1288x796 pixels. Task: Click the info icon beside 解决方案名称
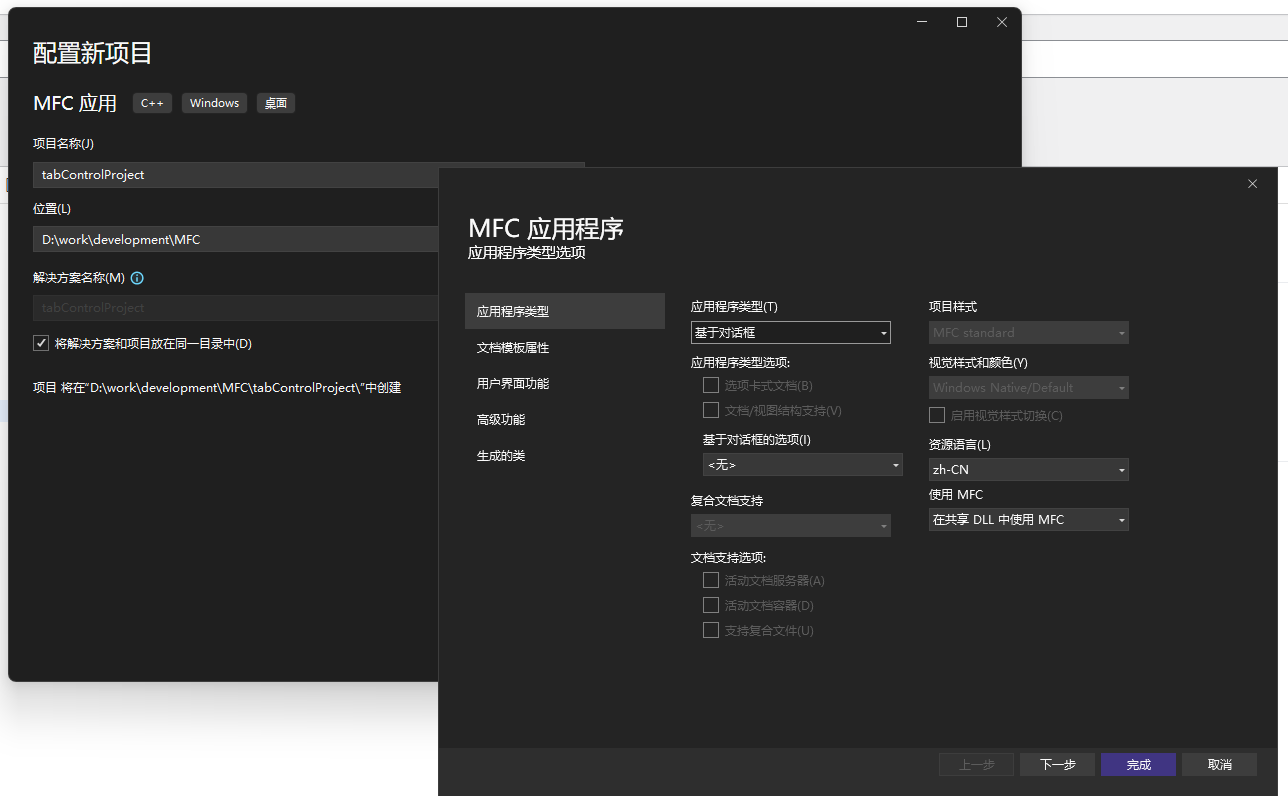pos(138,278)
